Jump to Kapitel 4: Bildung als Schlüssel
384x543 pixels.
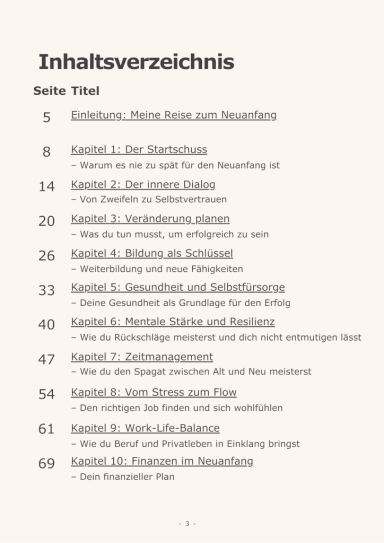point(152,253)
